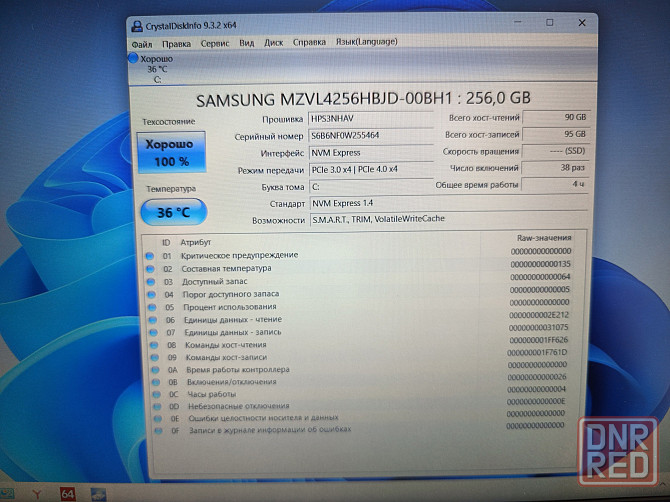The image size is (670, 502).
Task: Click status dot of Небезопасные отключения row
Action: 157,407
